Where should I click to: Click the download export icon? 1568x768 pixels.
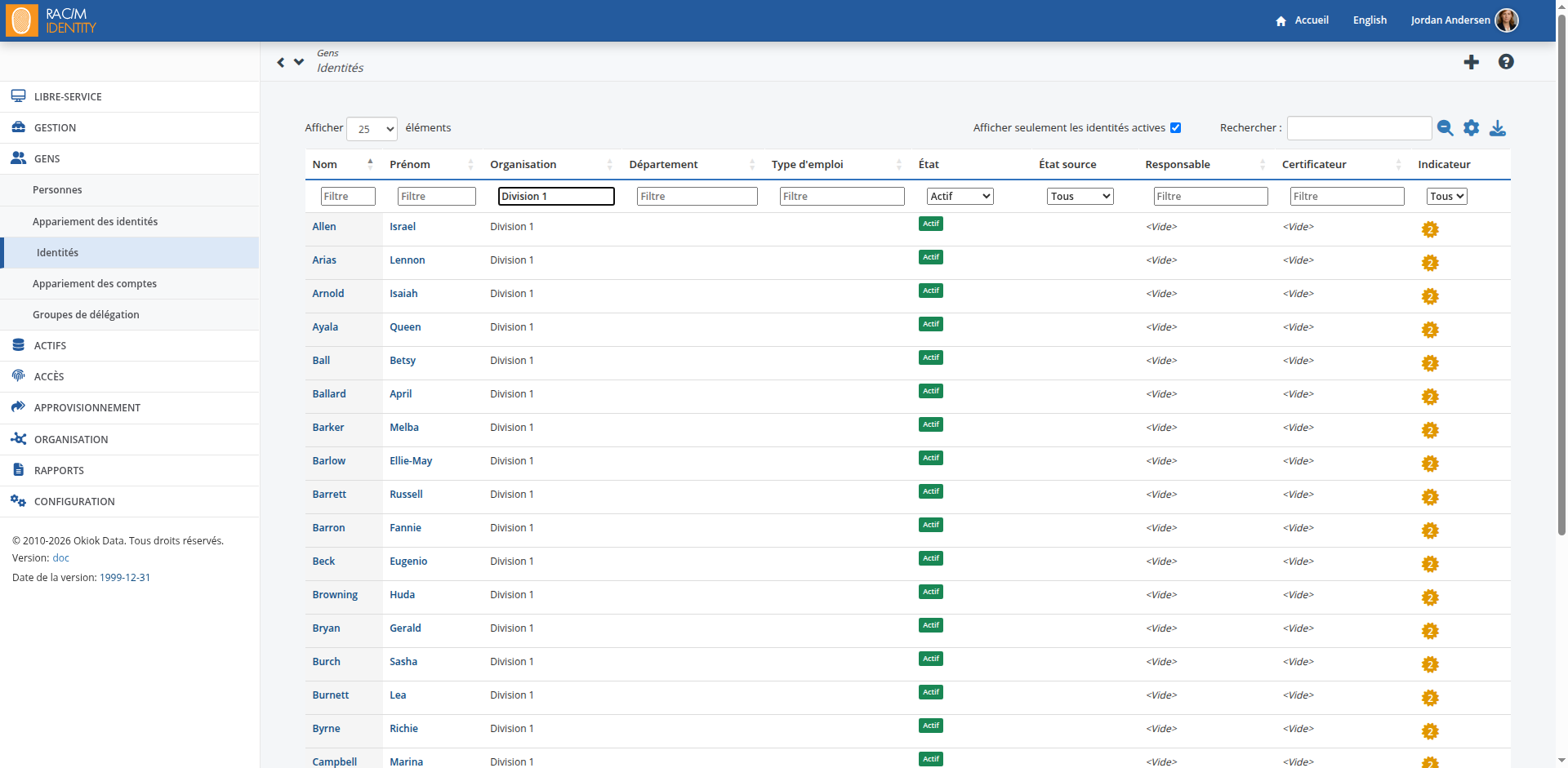[x=1498, y=128]
